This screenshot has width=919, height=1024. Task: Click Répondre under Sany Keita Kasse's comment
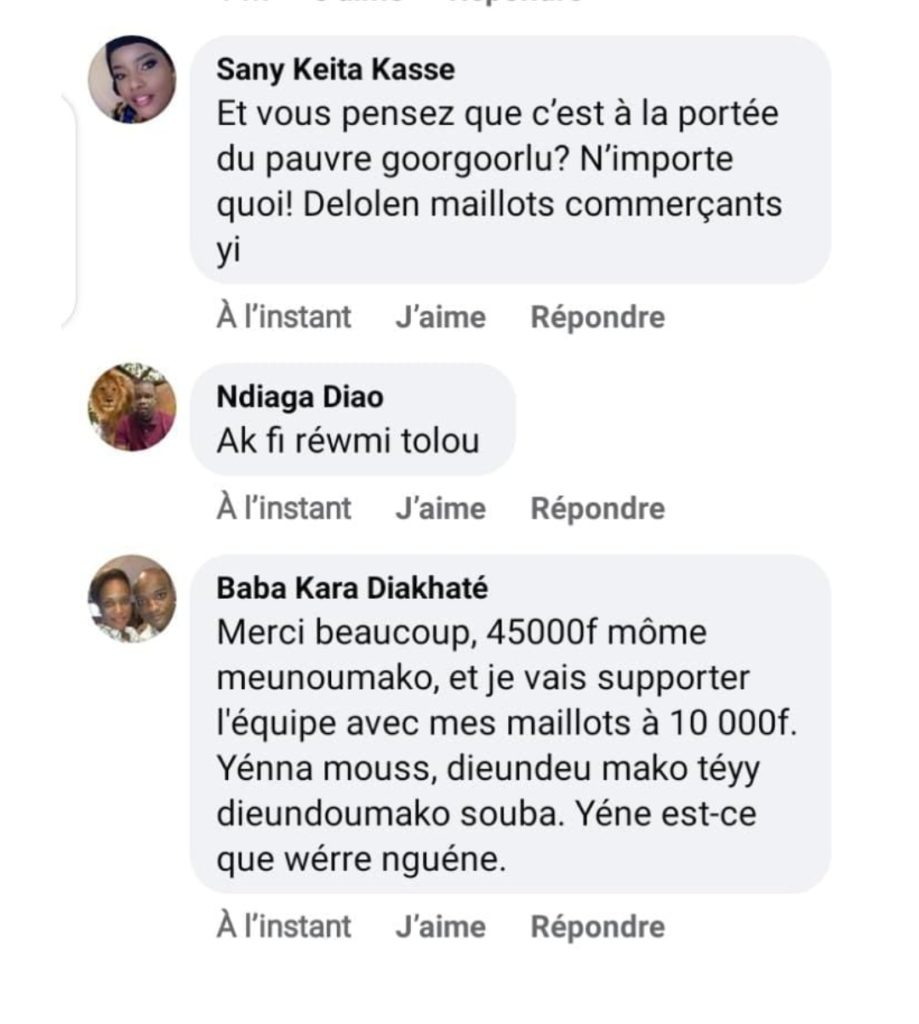click(x=597, y=318)
